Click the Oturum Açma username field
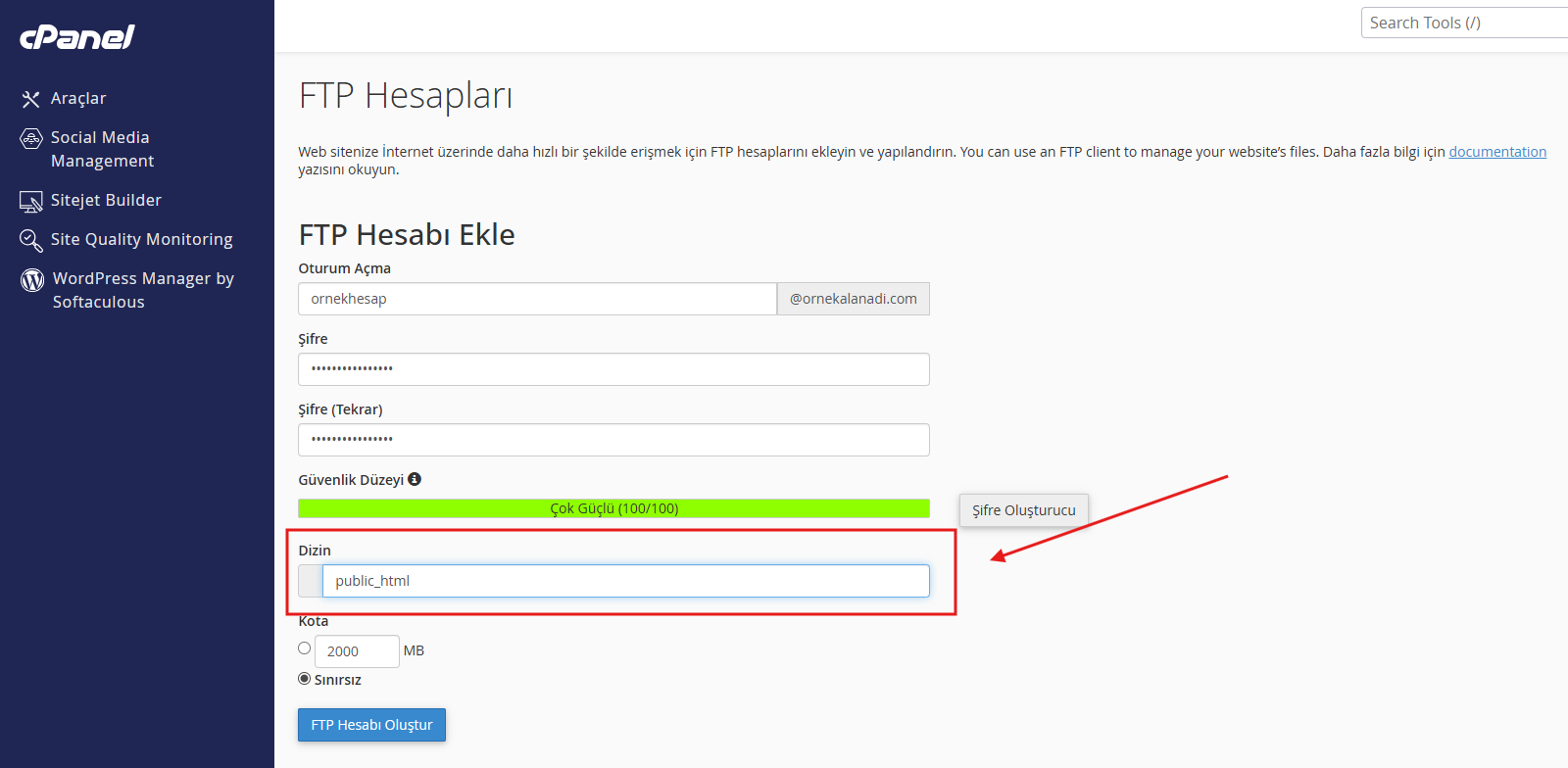This screenshot has height=768, width=1568. [537, 299]
